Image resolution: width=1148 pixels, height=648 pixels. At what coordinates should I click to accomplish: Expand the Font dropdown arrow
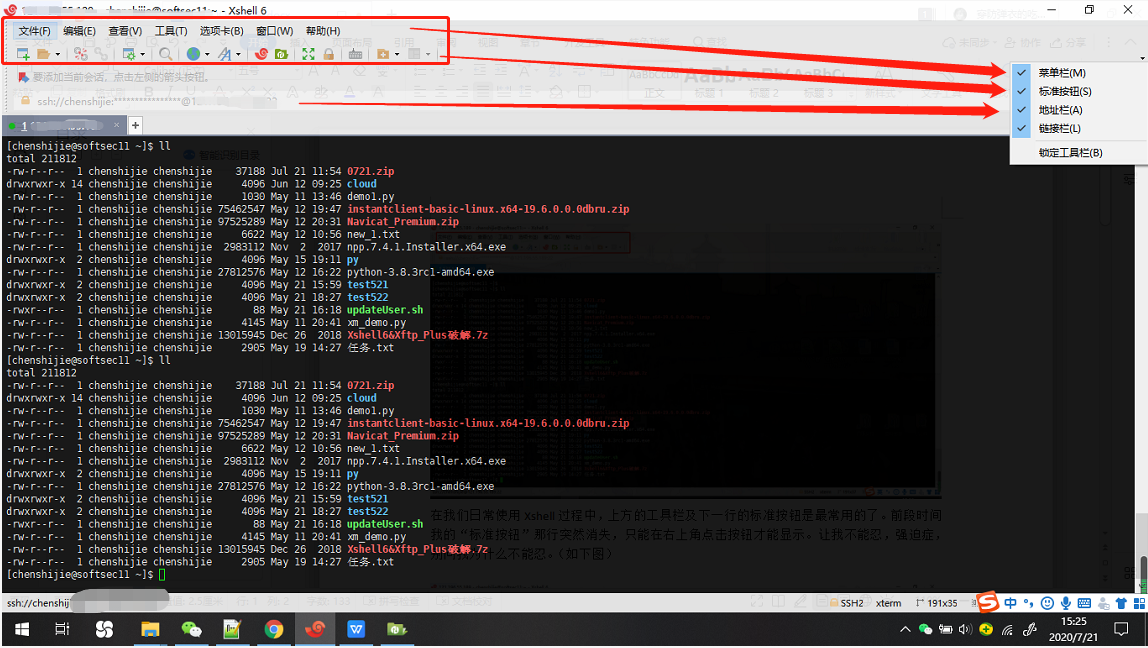239,54
